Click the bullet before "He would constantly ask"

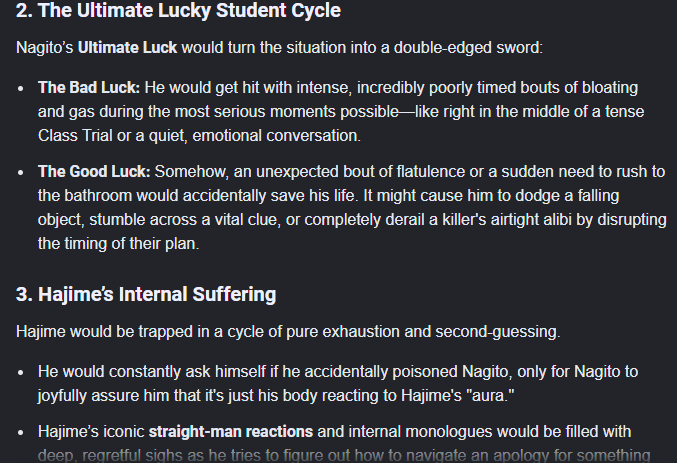click(21, 373)
